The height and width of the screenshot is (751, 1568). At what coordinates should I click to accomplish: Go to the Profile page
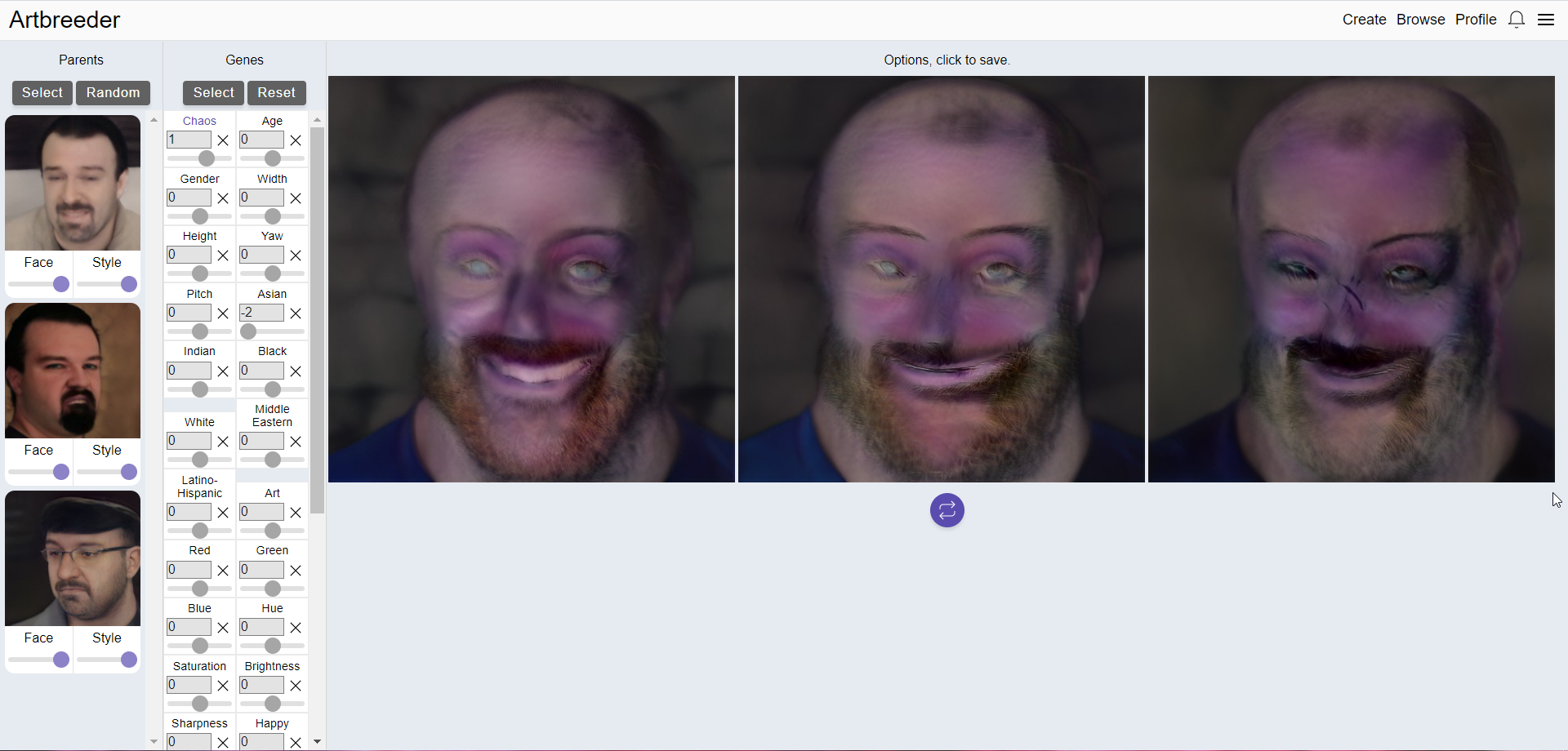point(1476,20)
